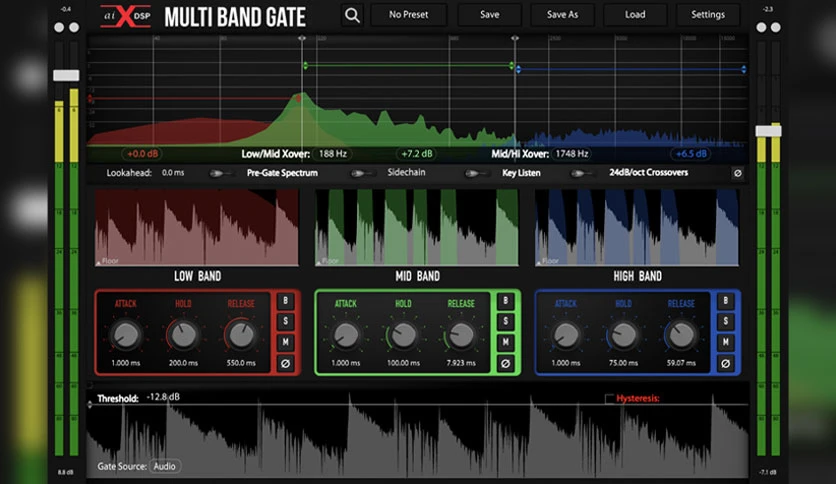Click the output gain fader handle
836x484 pixels.
pyautogui.click(x=768, y=131)
